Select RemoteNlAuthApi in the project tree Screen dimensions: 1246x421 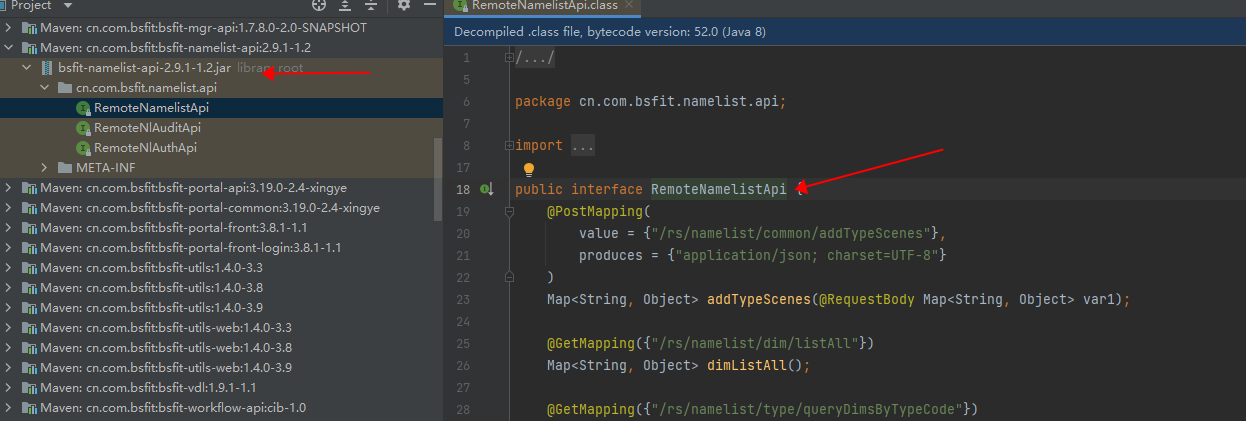click(x=145, y=147)
